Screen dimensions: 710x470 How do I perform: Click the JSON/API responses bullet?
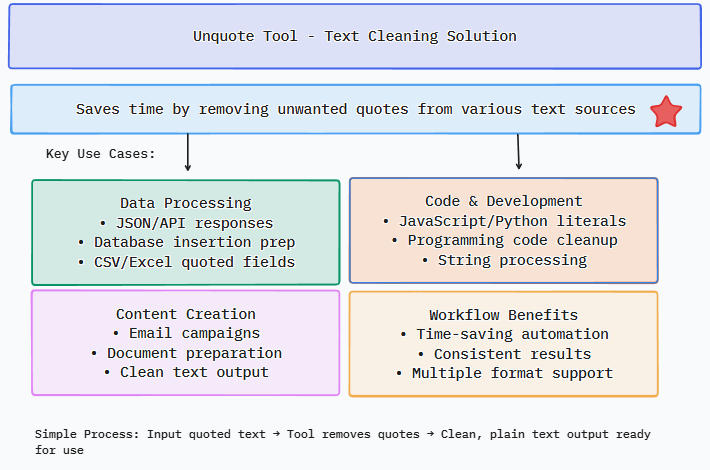(186, 223)
